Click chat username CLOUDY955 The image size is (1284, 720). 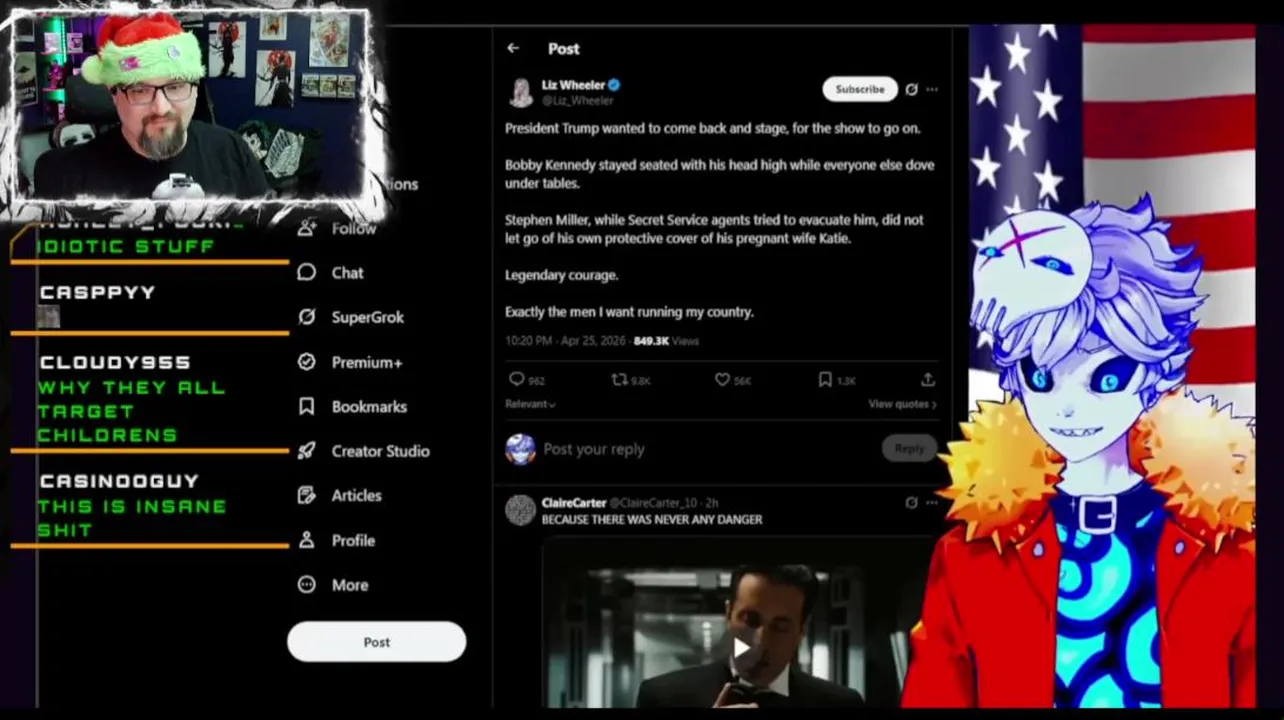pyautogui.click(x=115, y=362)
